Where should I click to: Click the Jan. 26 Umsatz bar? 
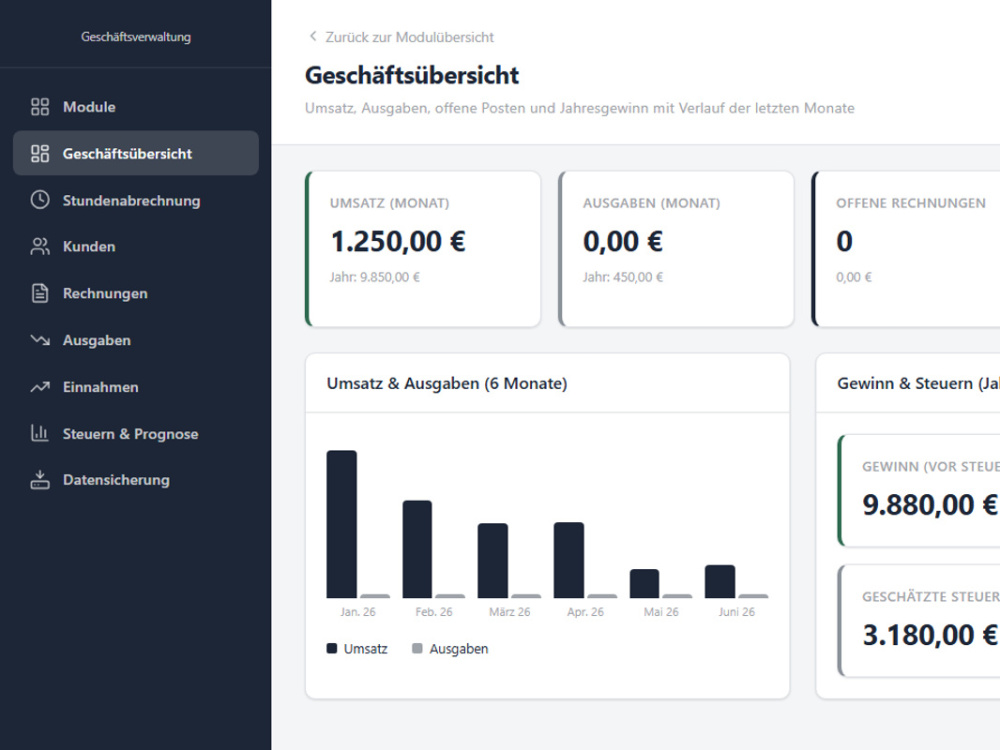342,524
